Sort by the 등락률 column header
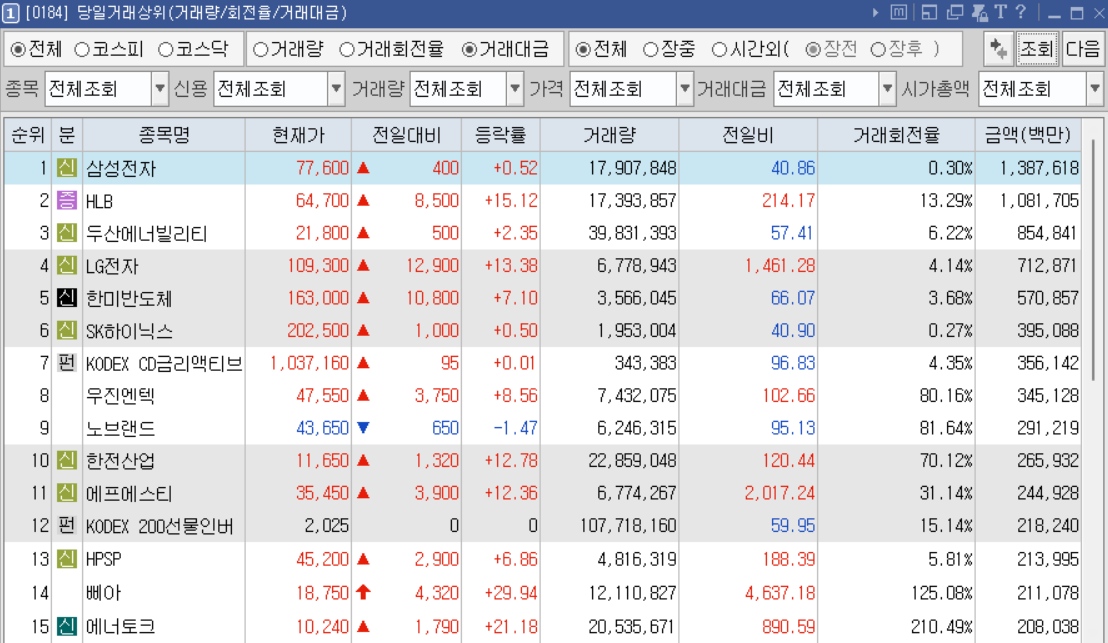Image resolution: width=1108 pixels, height=643 pixels. tap(500, 135)
